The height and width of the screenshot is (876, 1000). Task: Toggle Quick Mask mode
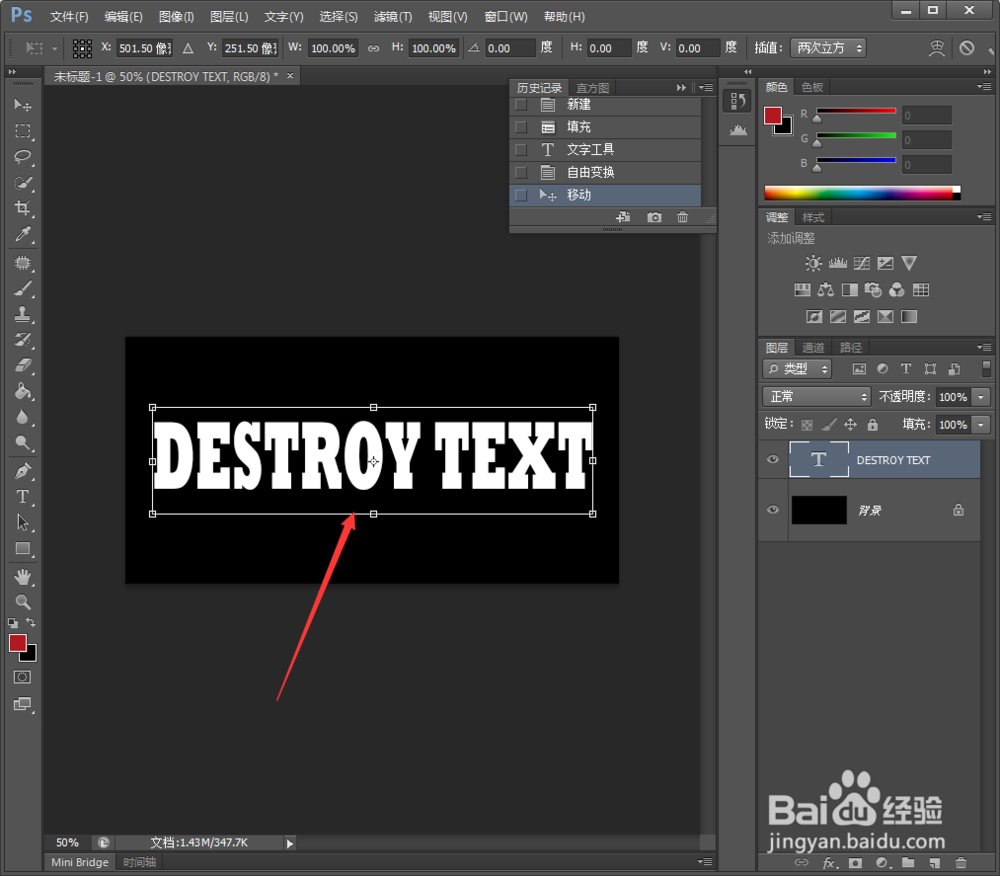point(22,677)
